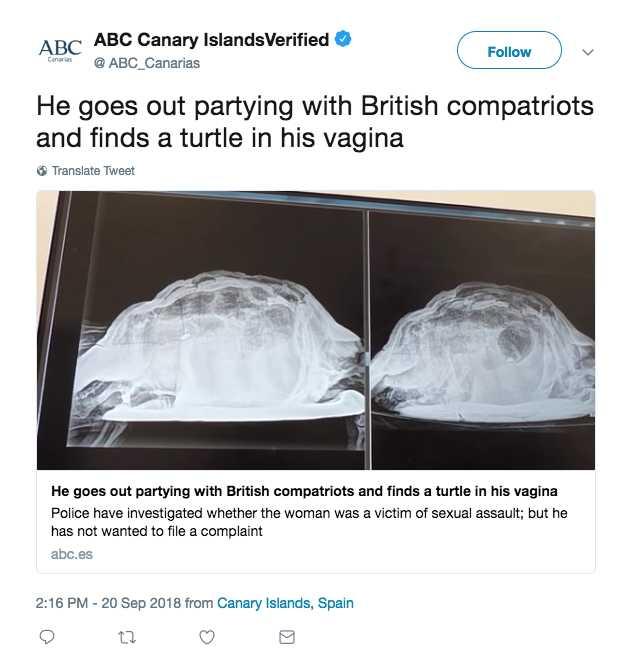
Task: Open the ABC Canarias profile avatar
Action: pyautogui.click(x=60, y=50)
